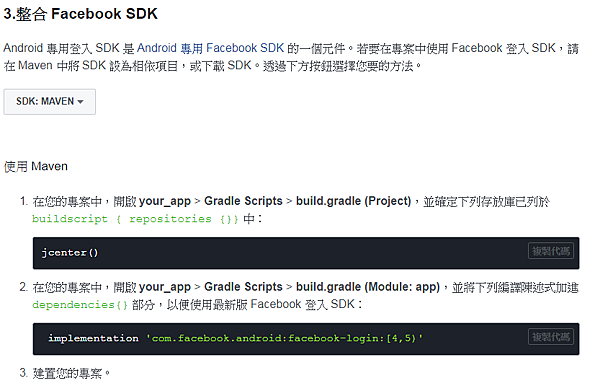Screen dimensions: 600x391
Task: Open the SDK: MAVEN dropdown
Action: coord(50,102)
